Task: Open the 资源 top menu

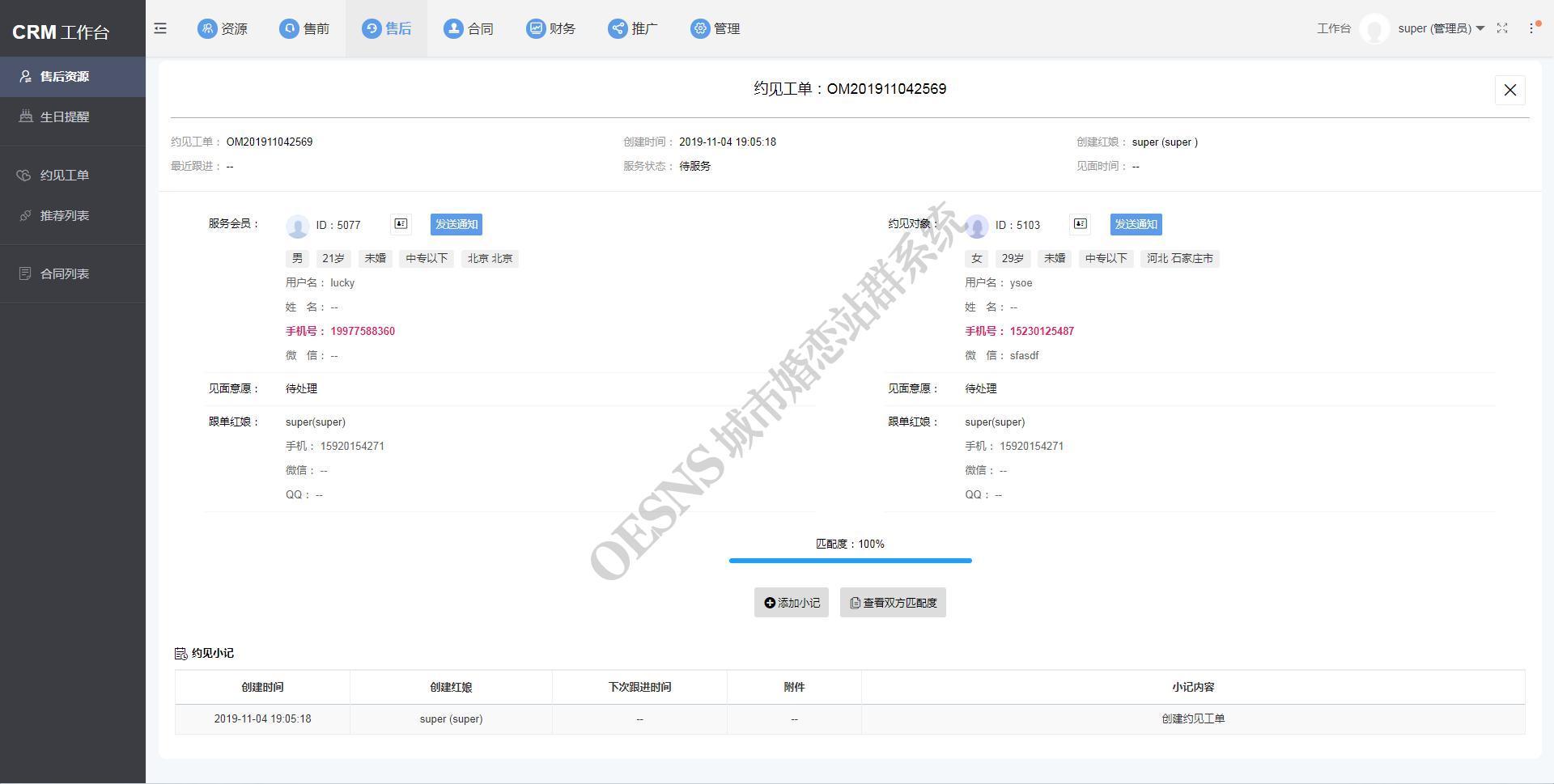Action: (x=223, y=28)
